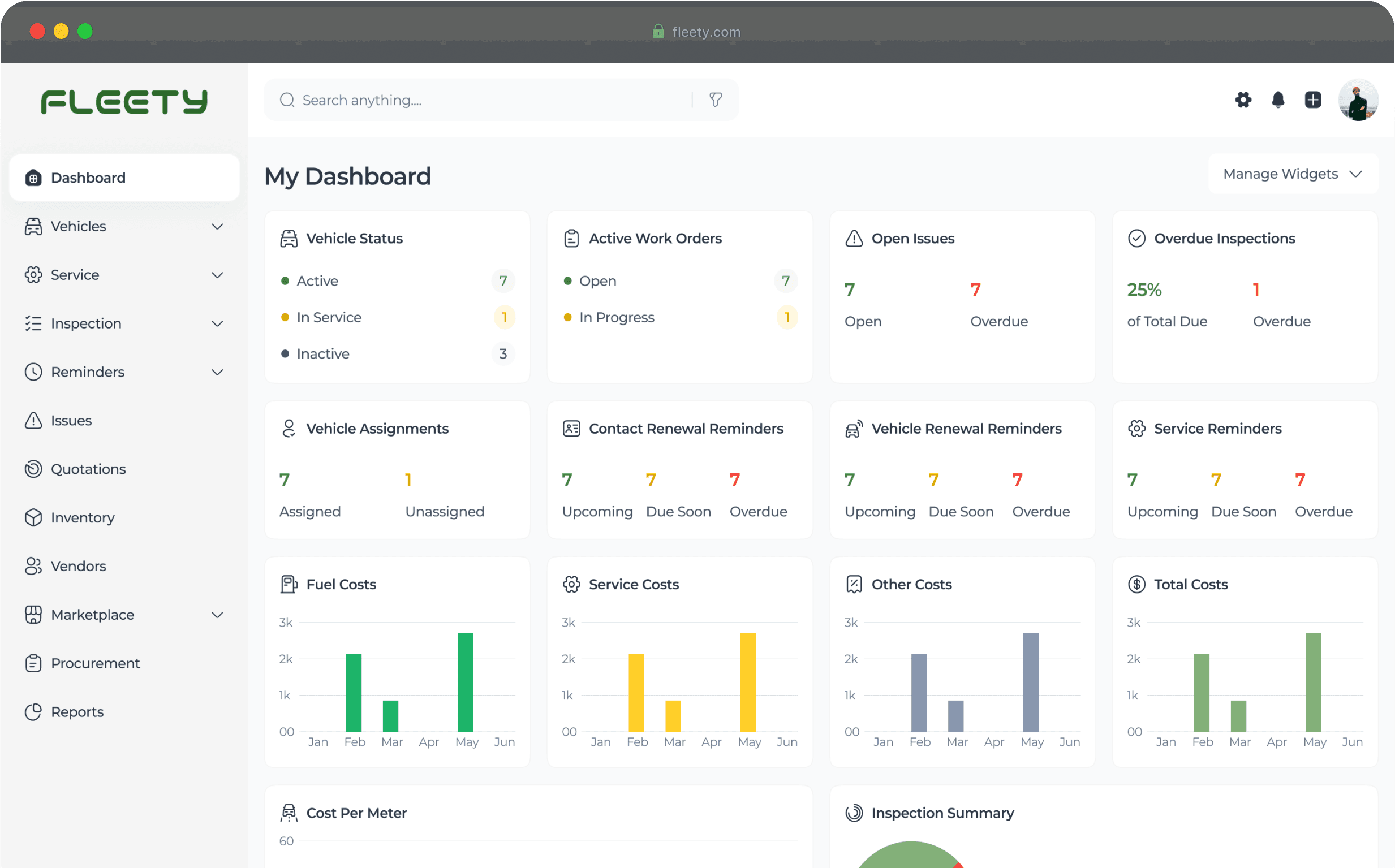Open the settings gear icon
Viewport: 1395px width, 868px height.
click(1243, 100)
